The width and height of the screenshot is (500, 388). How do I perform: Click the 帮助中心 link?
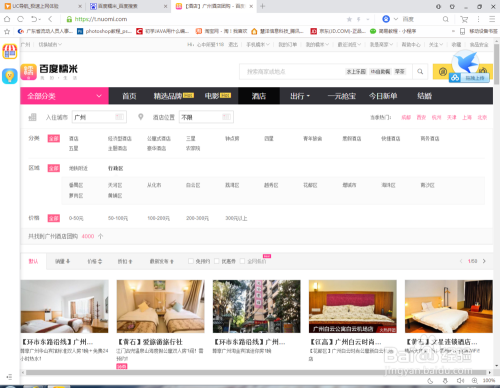[x=411, y=44]
